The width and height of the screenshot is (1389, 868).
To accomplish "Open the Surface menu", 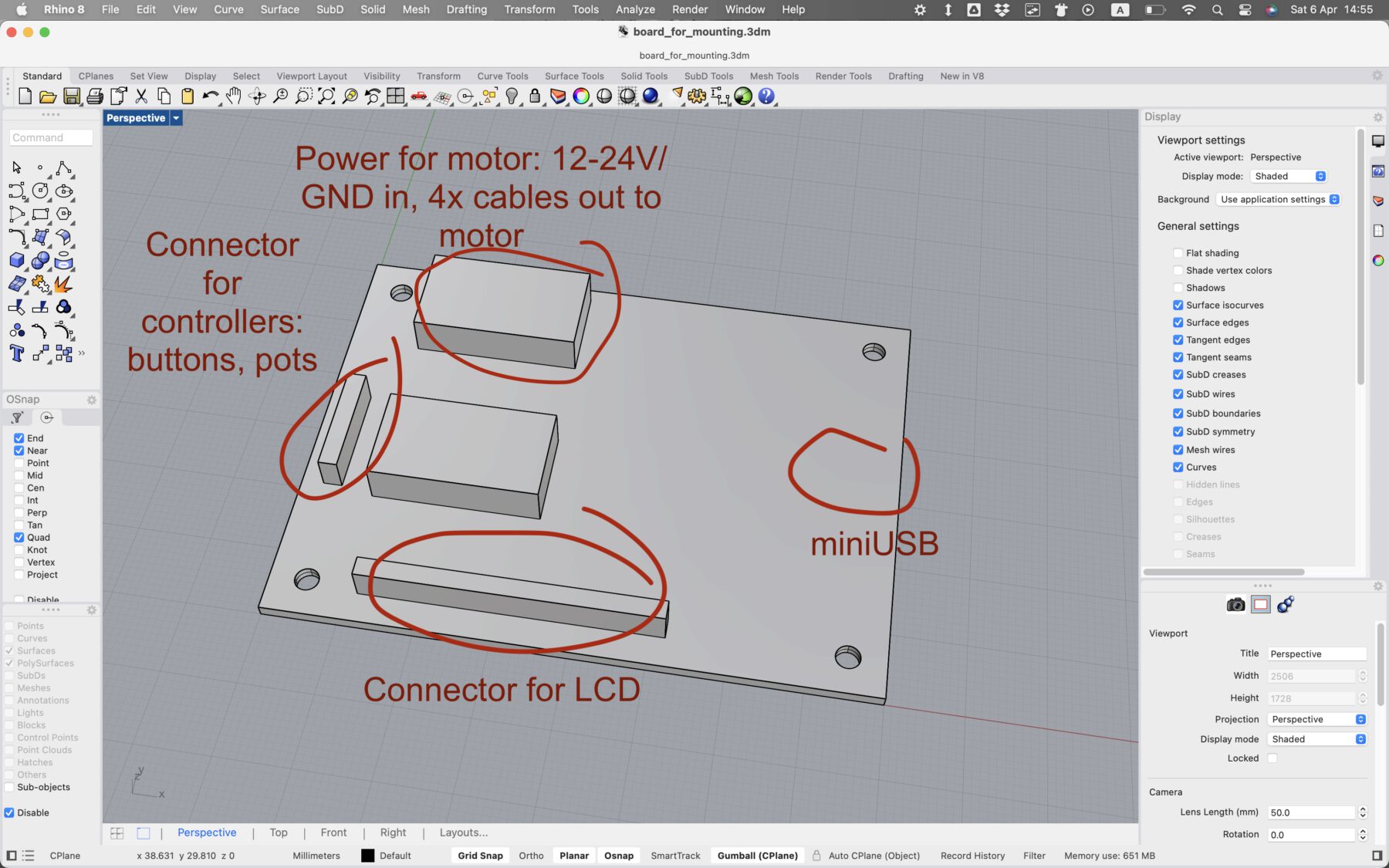I will click(x=279, y=9).
